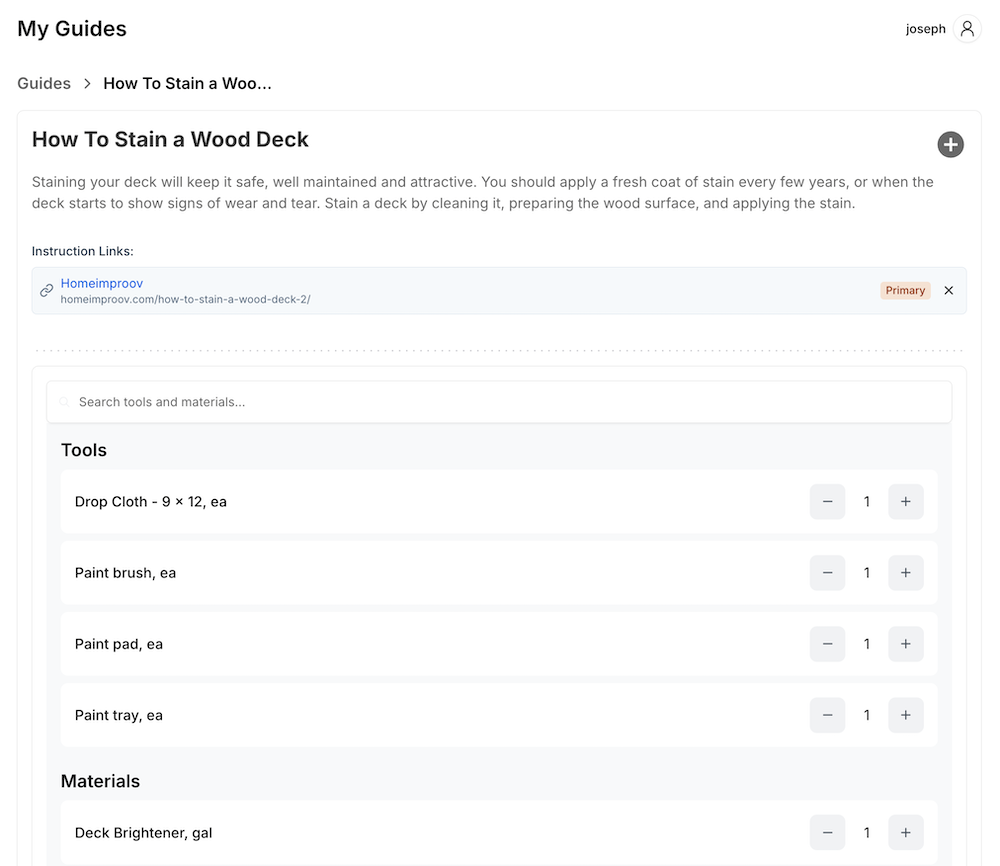Click the user profile avatar icon
This screenshot has width=1000, height=866.
(967, 29)
